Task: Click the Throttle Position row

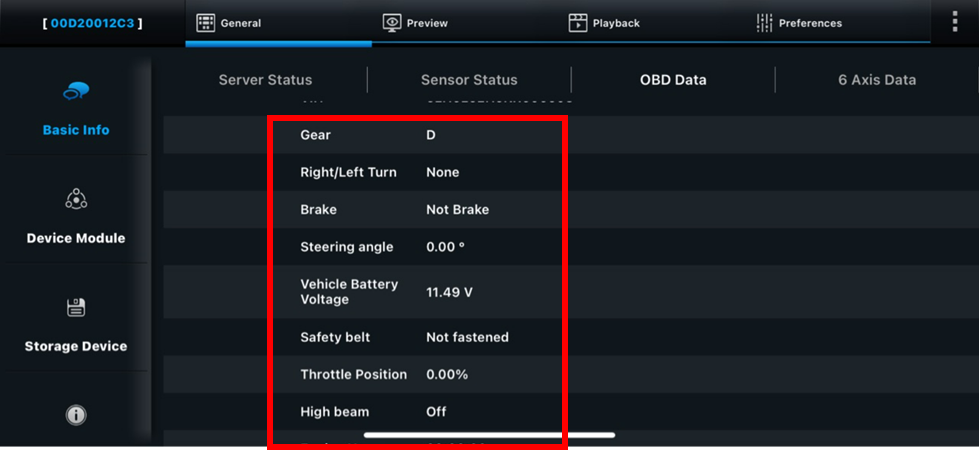Action: tap(571, 374)
